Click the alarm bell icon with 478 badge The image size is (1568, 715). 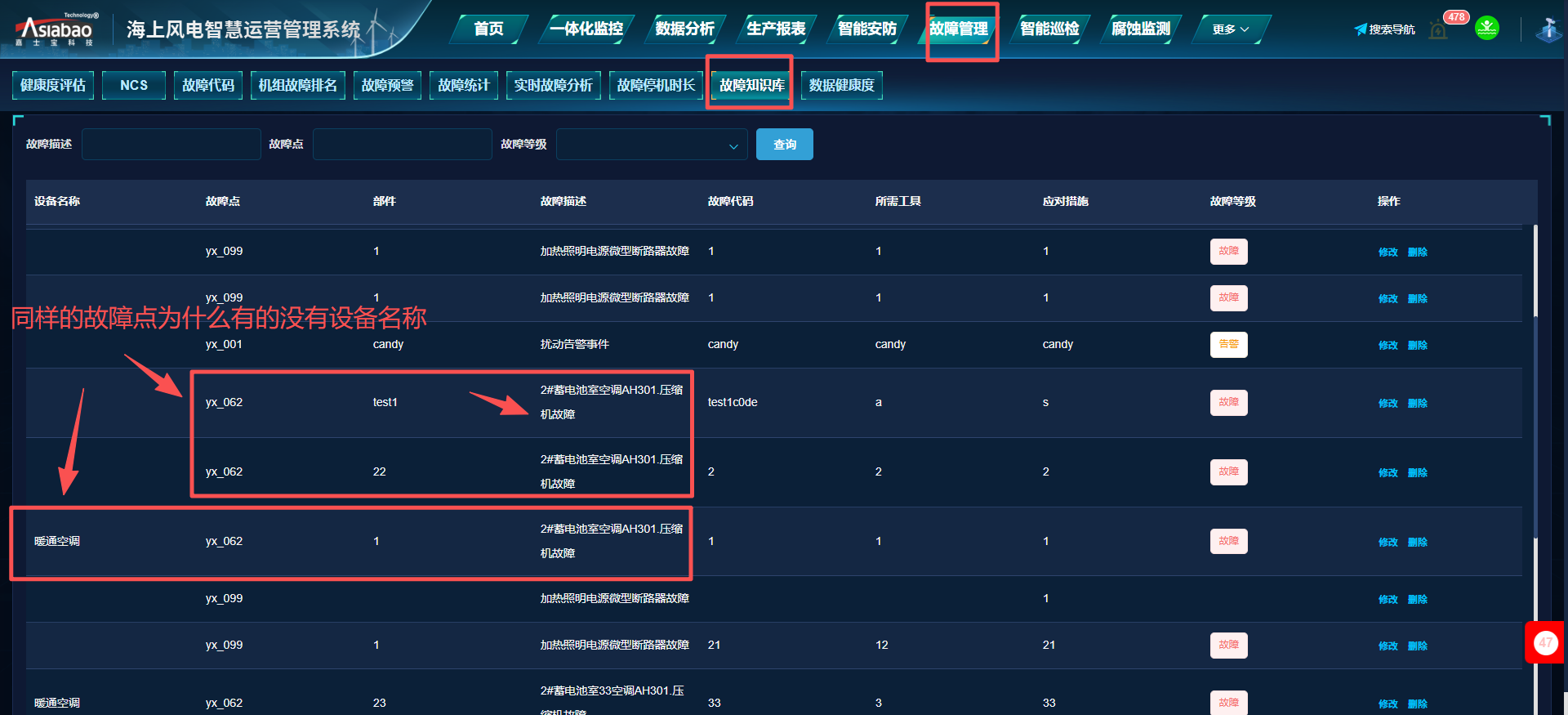click(1439, 30)
